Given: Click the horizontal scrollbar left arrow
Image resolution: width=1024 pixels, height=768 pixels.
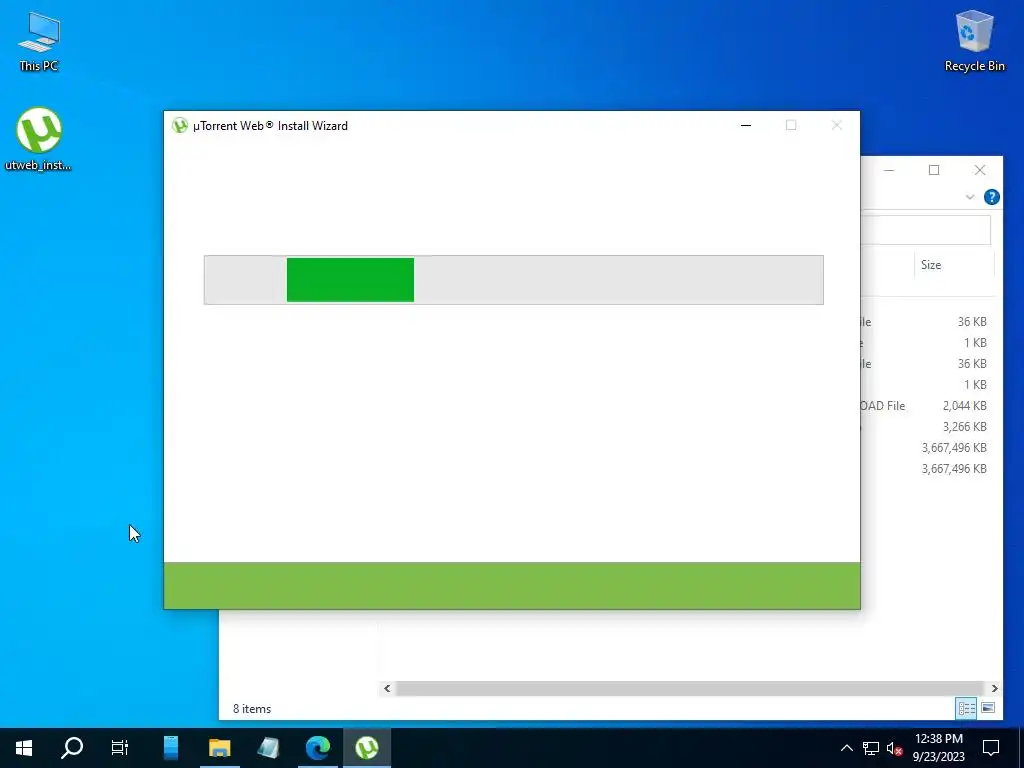Looking at the screenshot, I should pos(387,688).
